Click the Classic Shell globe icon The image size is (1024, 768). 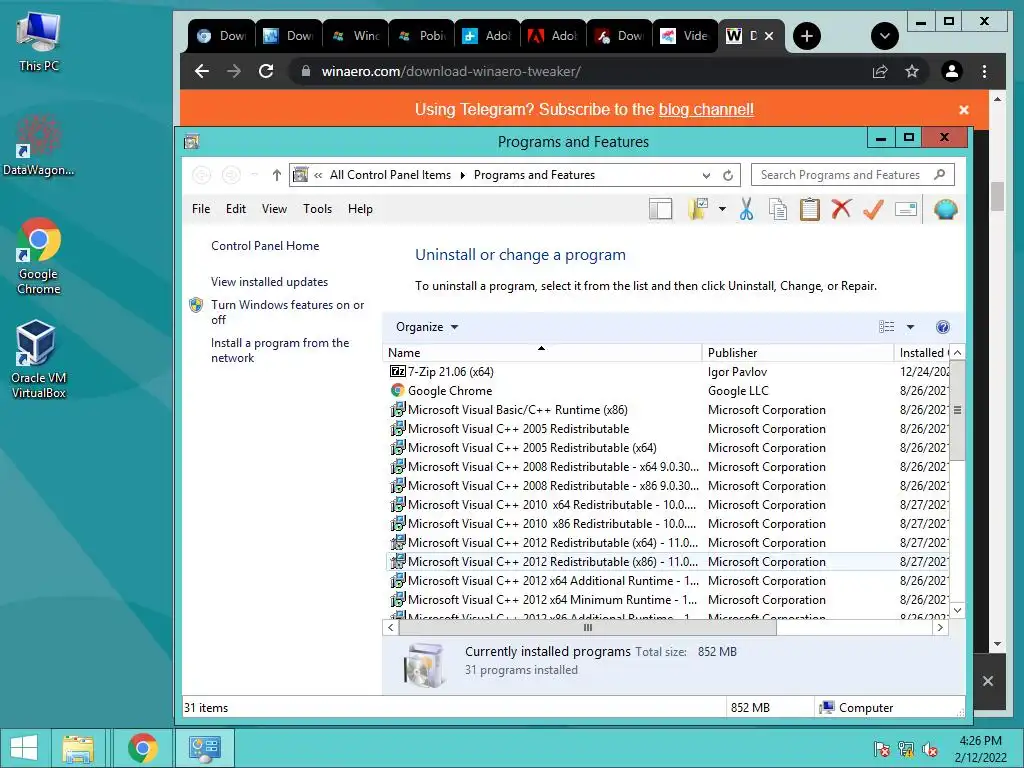[945, 209]
